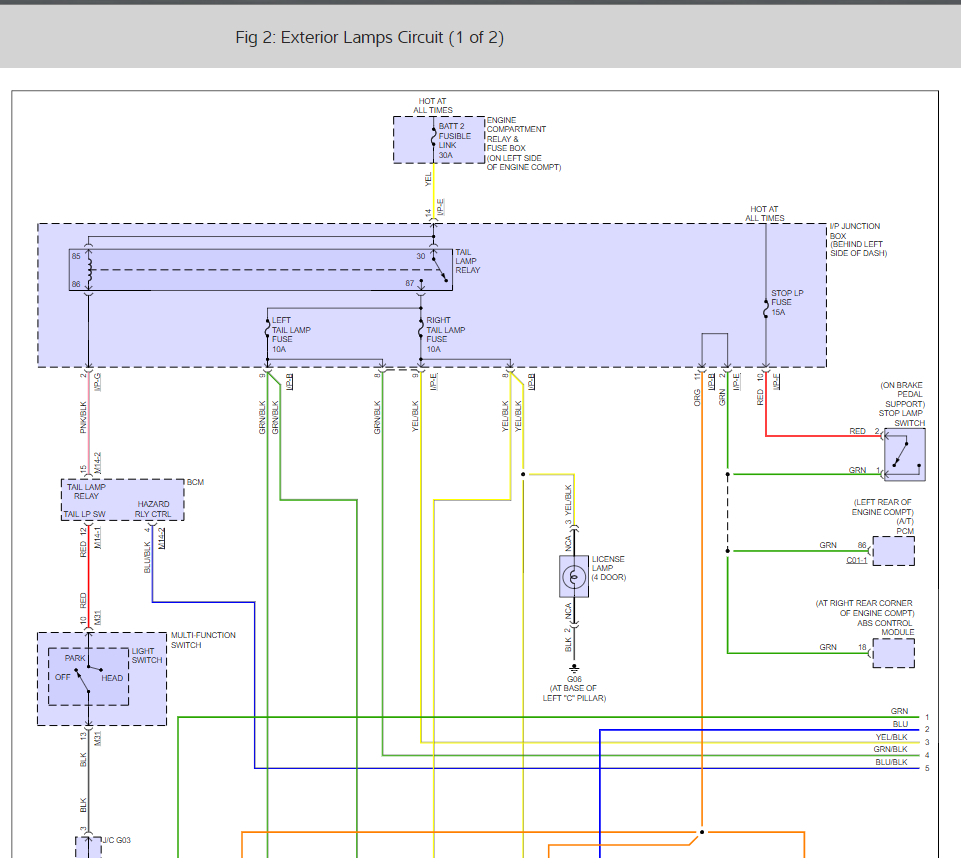Click the BLU/BLK wire label at output 5

[890, 762]
